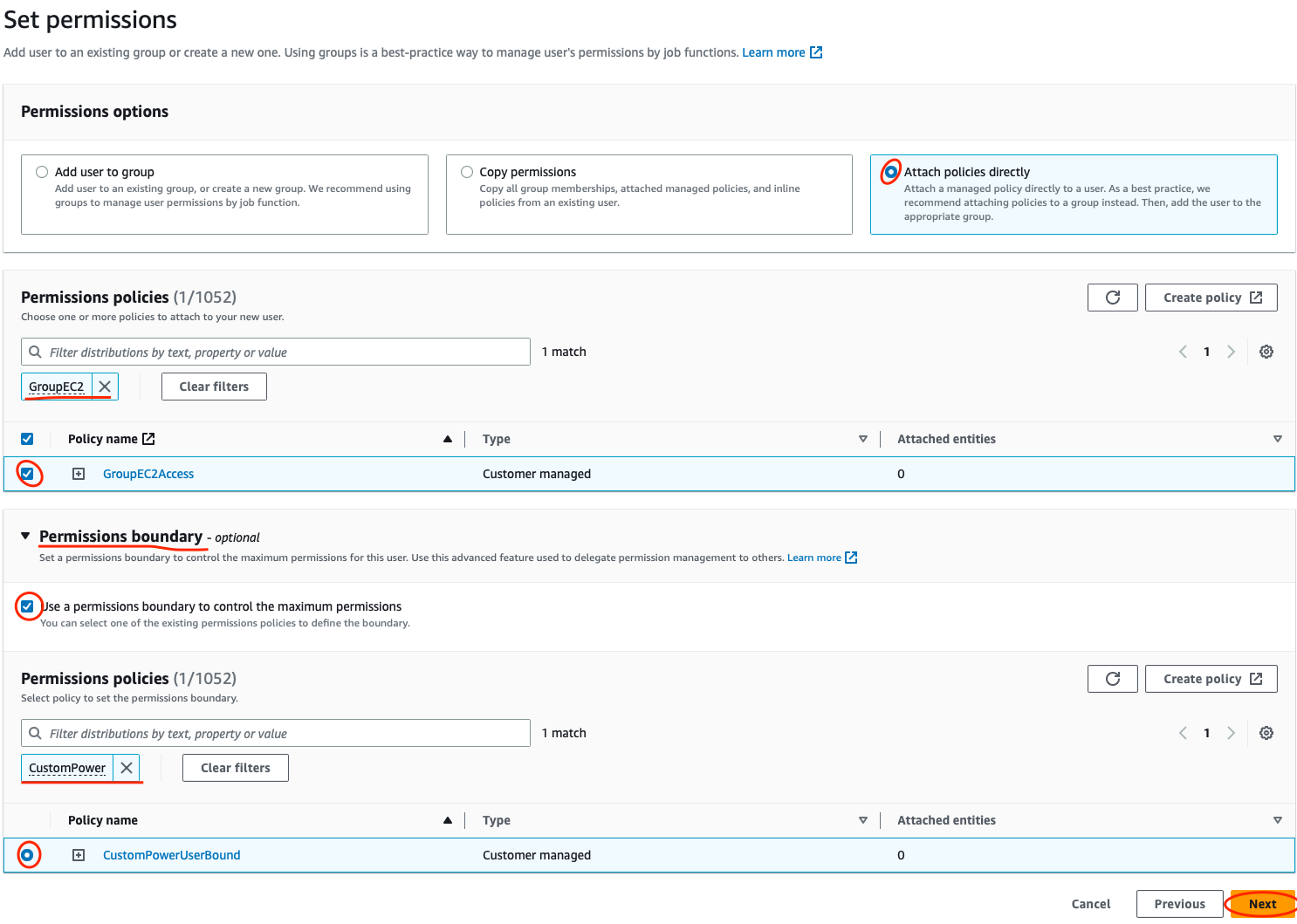Click the Next button
The height and width of the screenshot is (924, 1297).
pos(1262,904)
